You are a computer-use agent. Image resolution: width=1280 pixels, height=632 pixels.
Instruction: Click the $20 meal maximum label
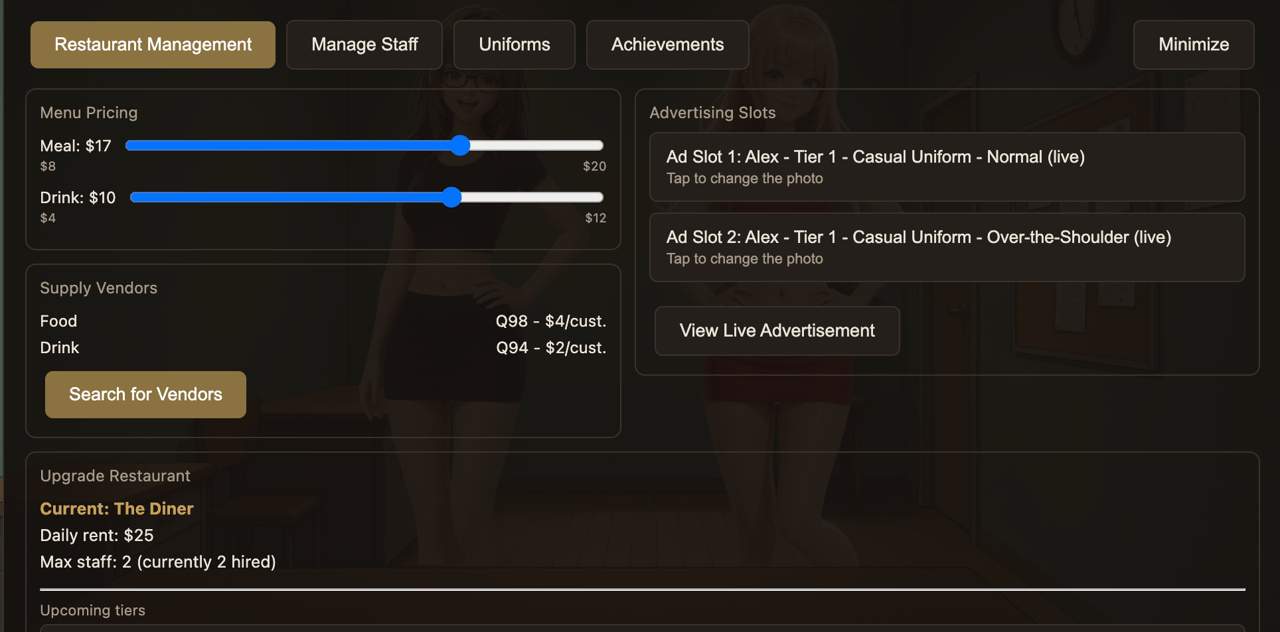(595, 166)
